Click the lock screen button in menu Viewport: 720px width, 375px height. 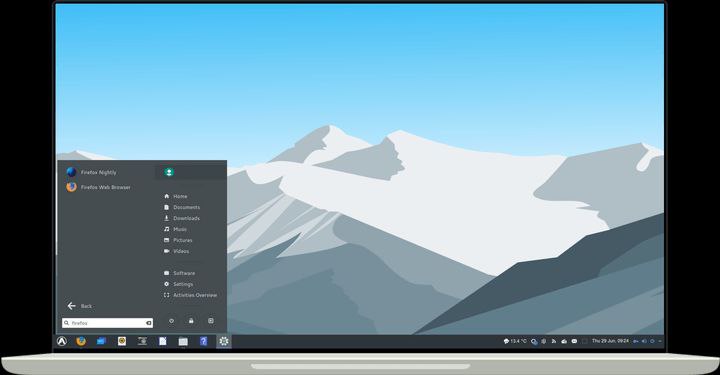coord(191,321)
